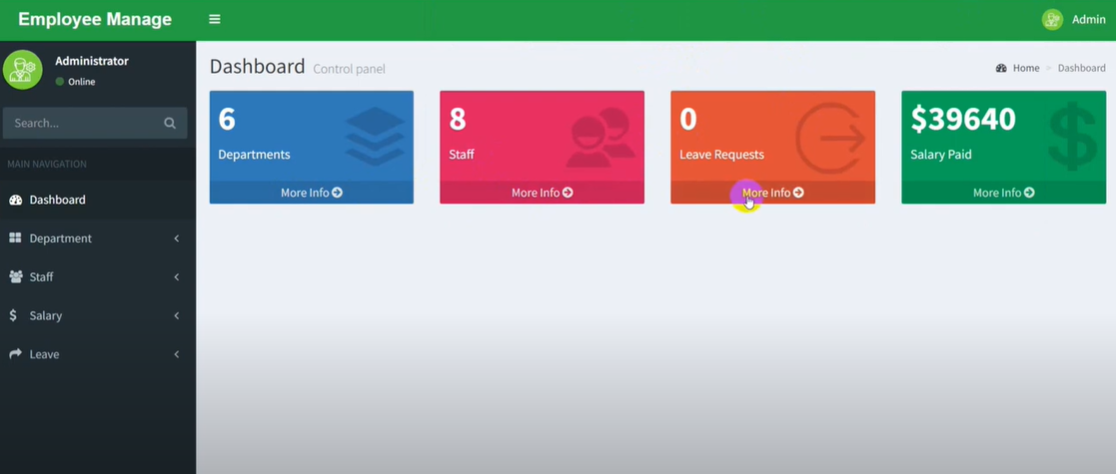Open More Info for Departments
This screenshot has height=474, width=1116.
click(311, 192)
